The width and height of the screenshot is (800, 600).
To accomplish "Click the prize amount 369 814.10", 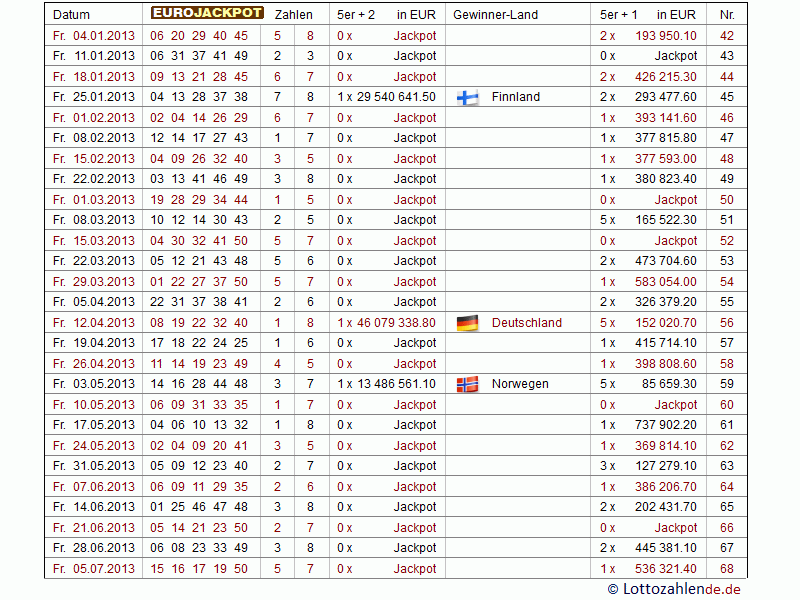I will coord(666,446).
